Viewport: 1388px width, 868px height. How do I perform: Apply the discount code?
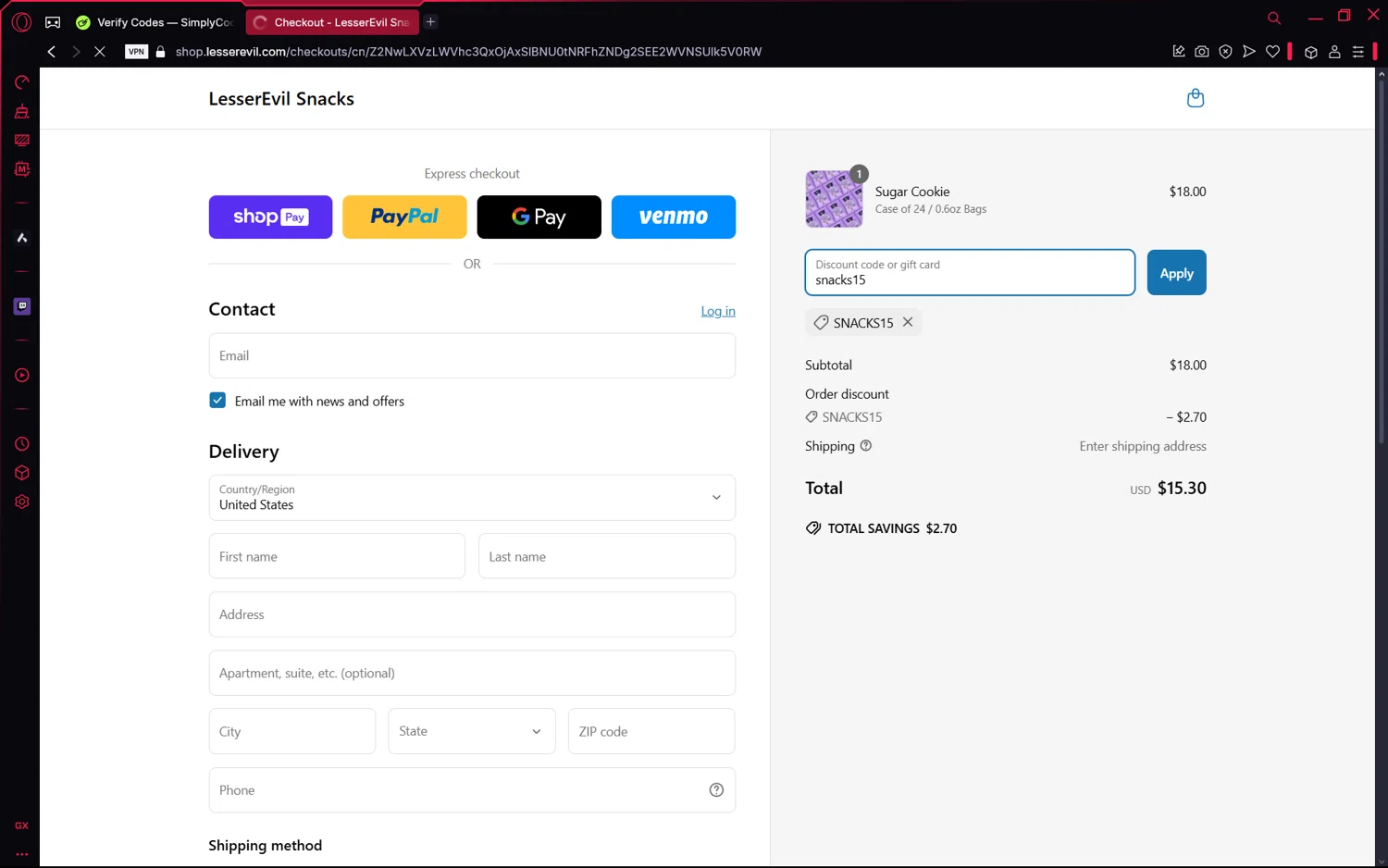[1176, 273]
